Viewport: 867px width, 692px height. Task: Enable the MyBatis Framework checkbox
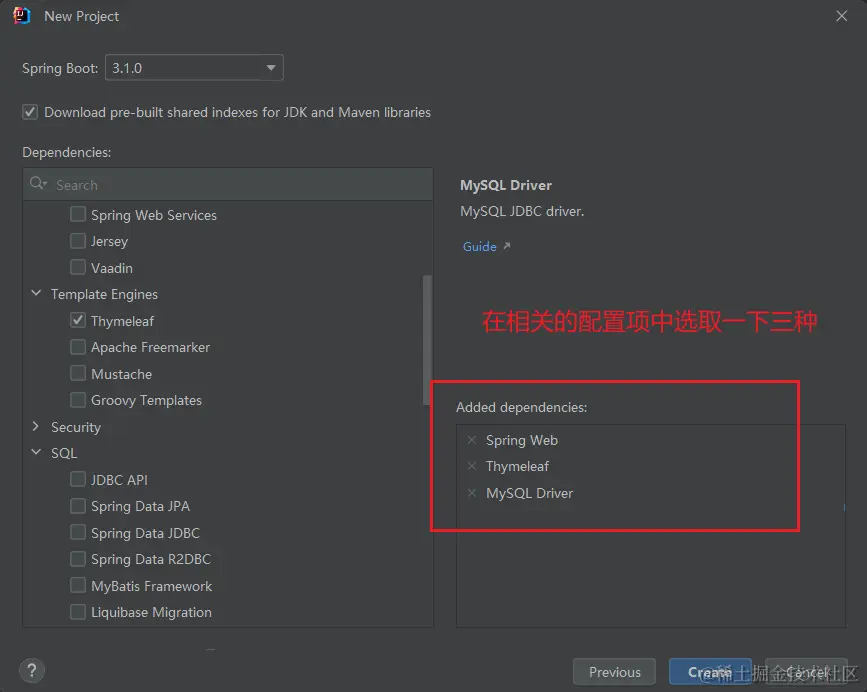click(x=78, y=585)
